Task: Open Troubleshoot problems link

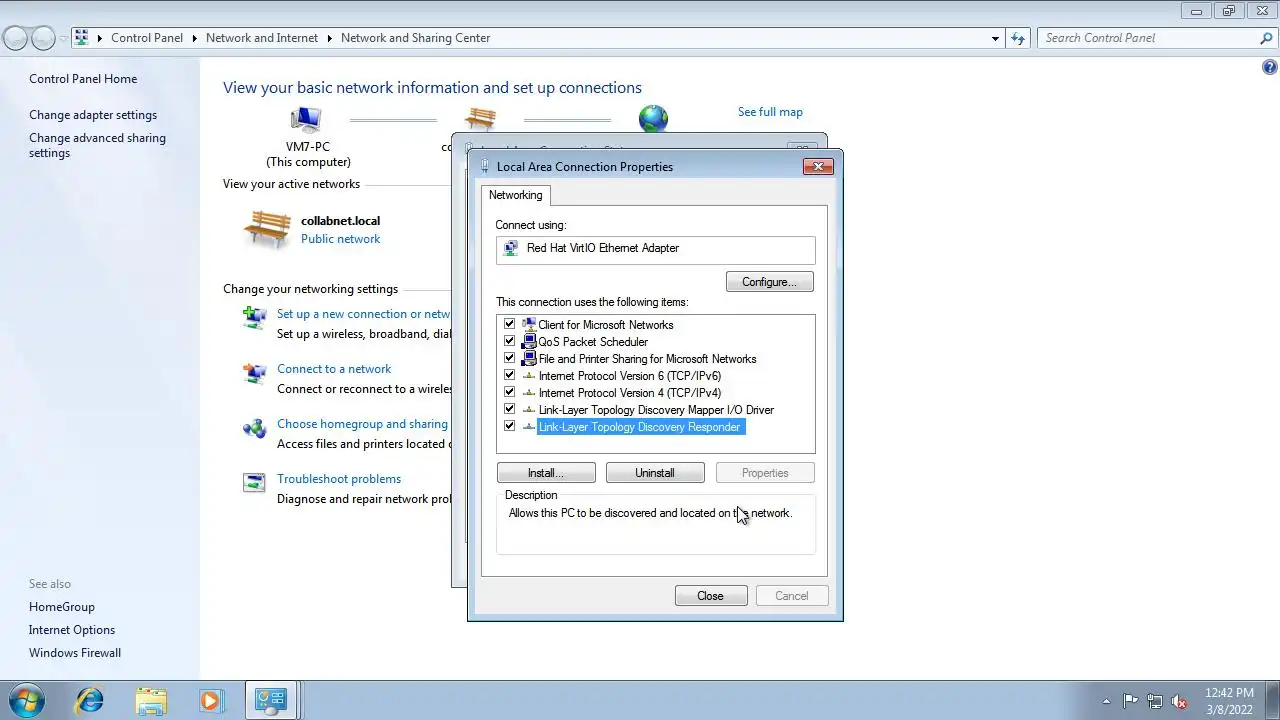Action: click(x=339, y=479)
